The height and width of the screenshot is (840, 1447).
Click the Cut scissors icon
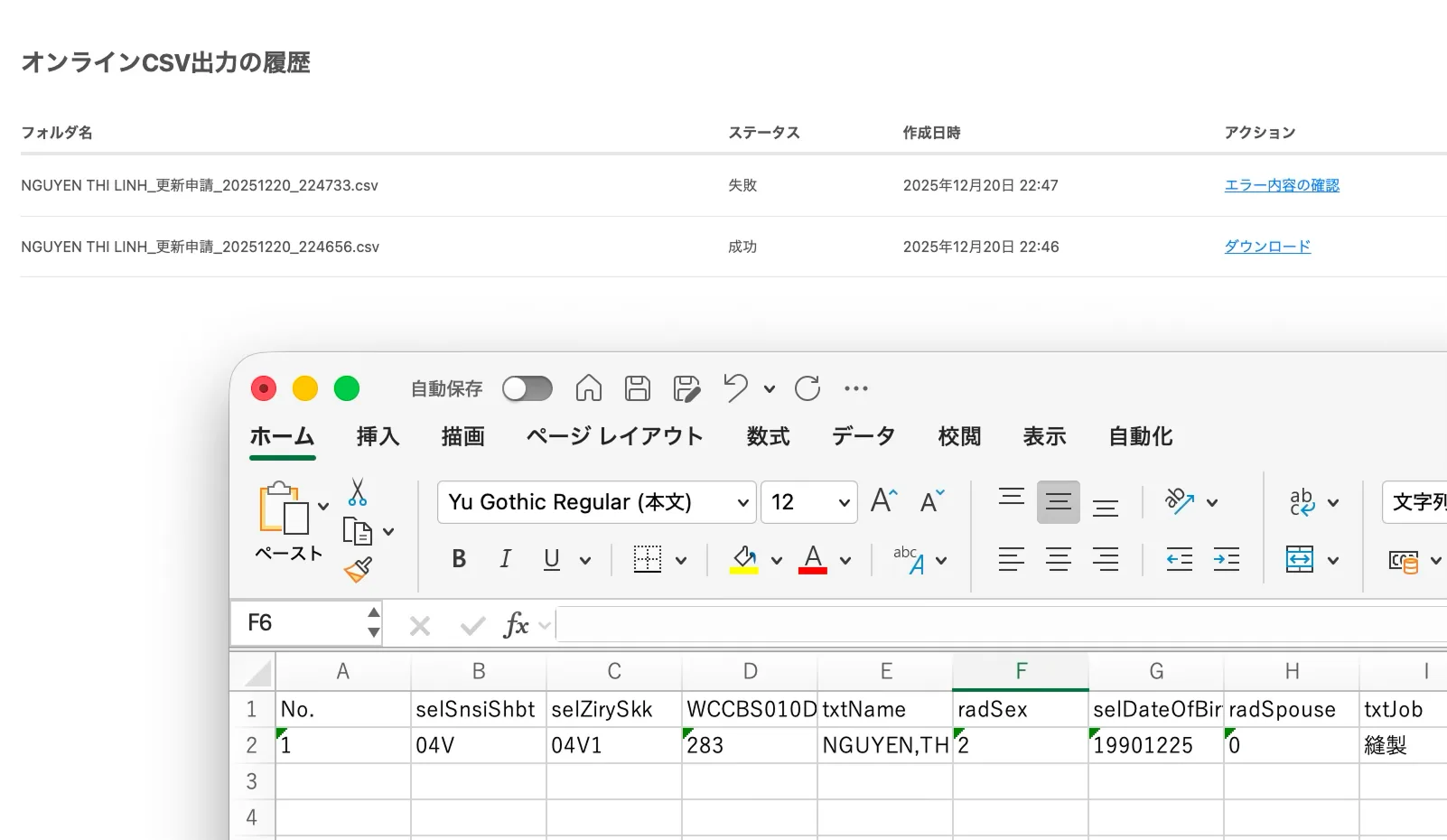coord(358,492)
